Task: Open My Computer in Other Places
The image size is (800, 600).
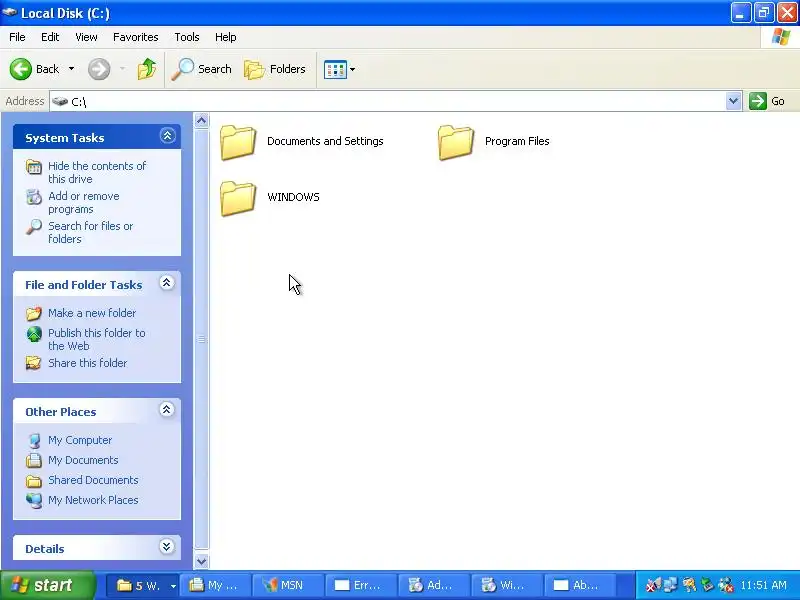Action: click(80, 440)
